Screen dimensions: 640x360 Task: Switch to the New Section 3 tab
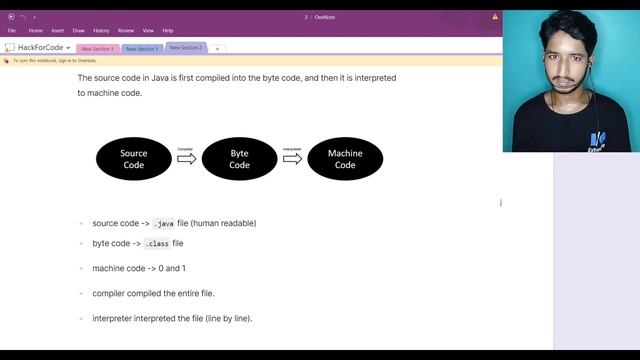(x=98, y=49)
